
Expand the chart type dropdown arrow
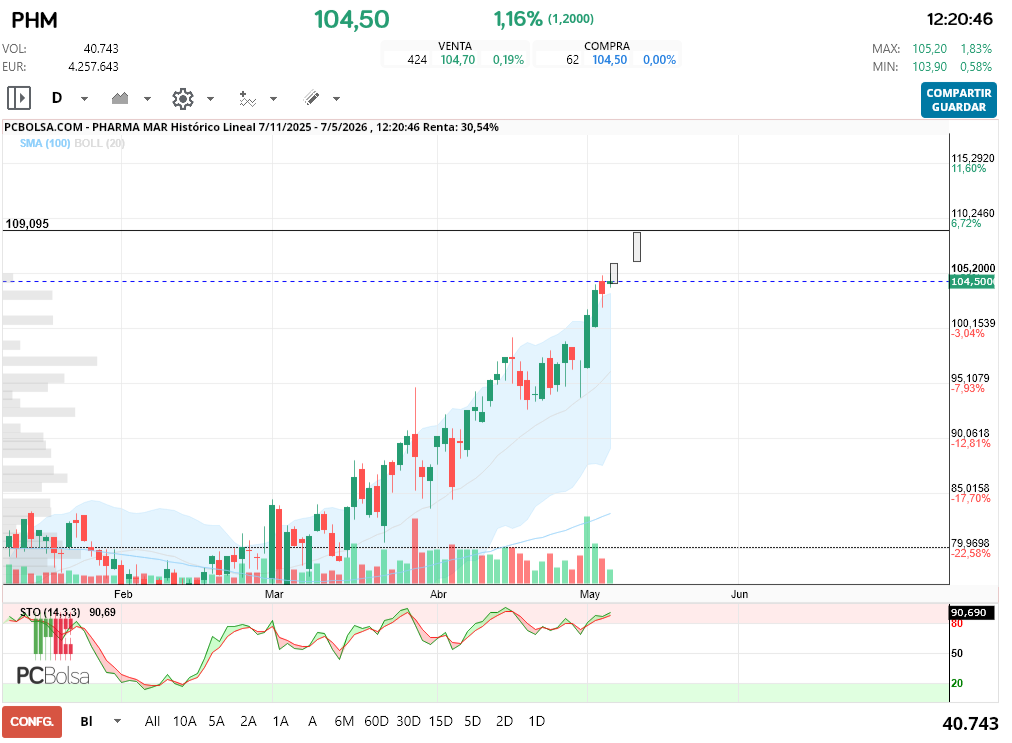click(147, 99)
